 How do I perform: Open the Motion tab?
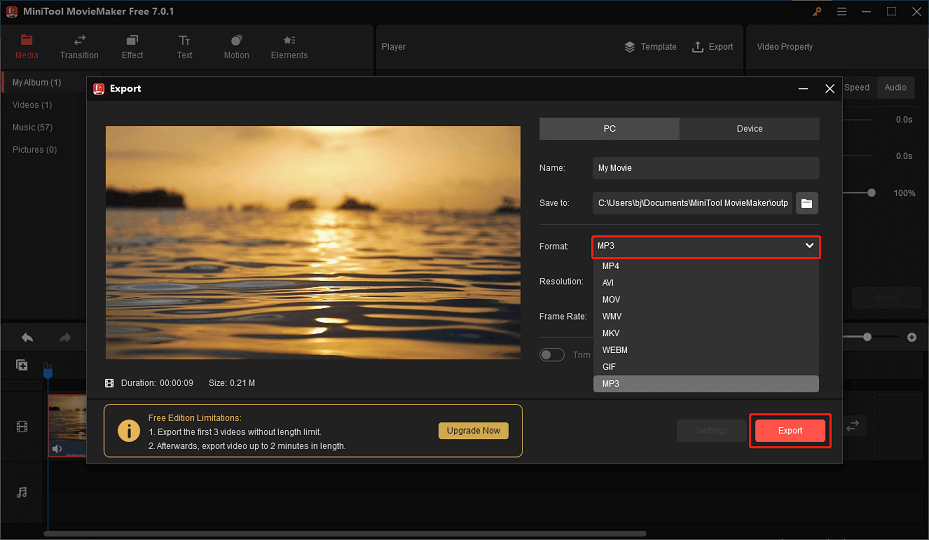236,47
